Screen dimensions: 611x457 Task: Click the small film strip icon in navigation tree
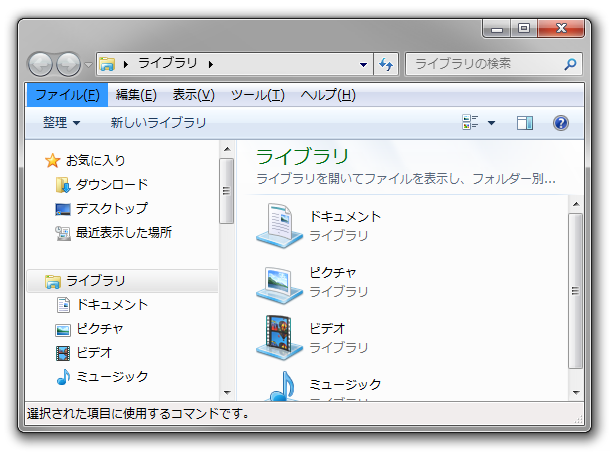coord(63,353)
